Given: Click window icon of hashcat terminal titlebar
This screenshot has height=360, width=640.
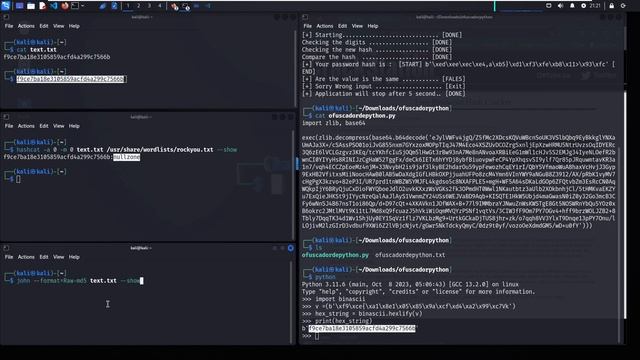Looking at the screenshot, I should pos(6,117).
